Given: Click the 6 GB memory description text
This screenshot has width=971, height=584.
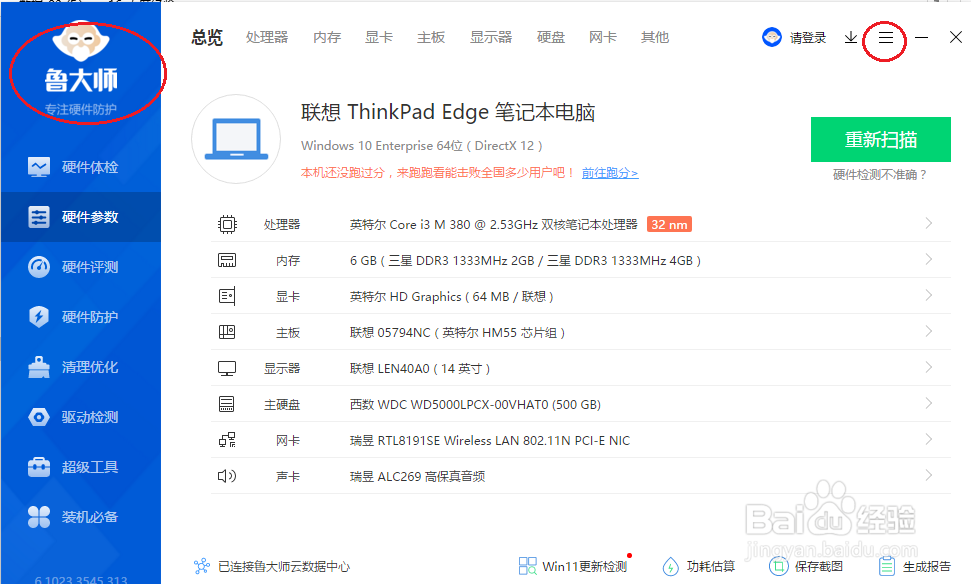Looking at the screenshot, I should 525,261.
